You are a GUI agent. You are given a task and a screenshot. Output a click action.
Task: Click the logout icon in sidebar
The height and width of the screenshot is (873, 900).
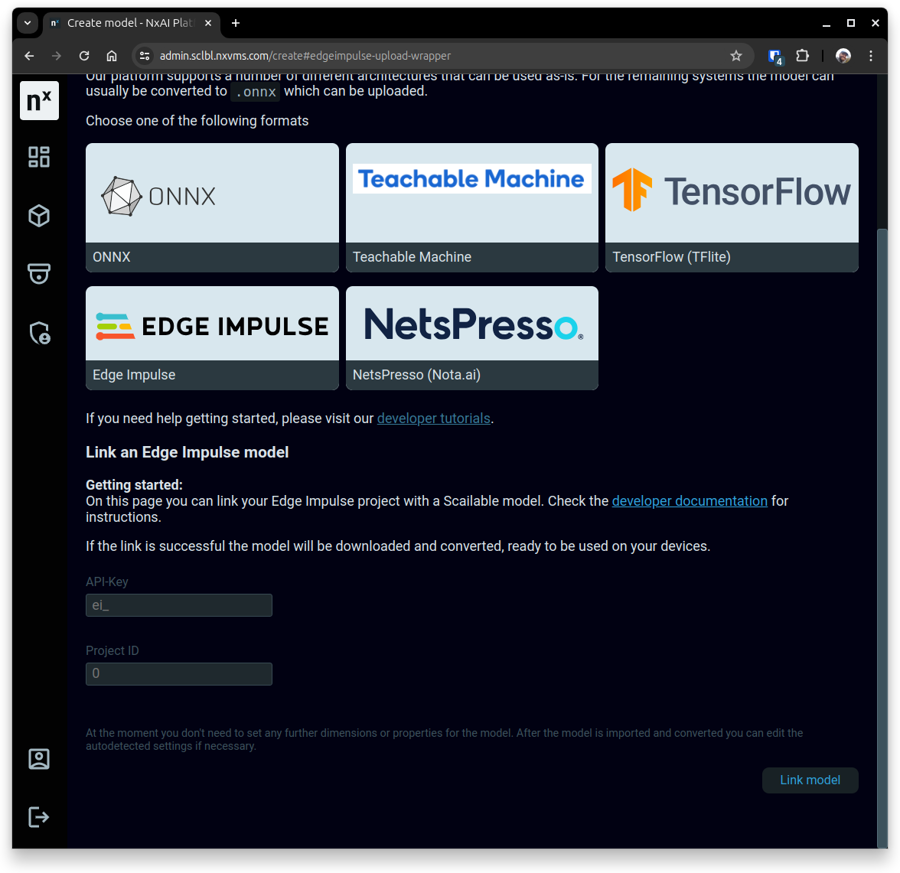[x=39, y=817]
